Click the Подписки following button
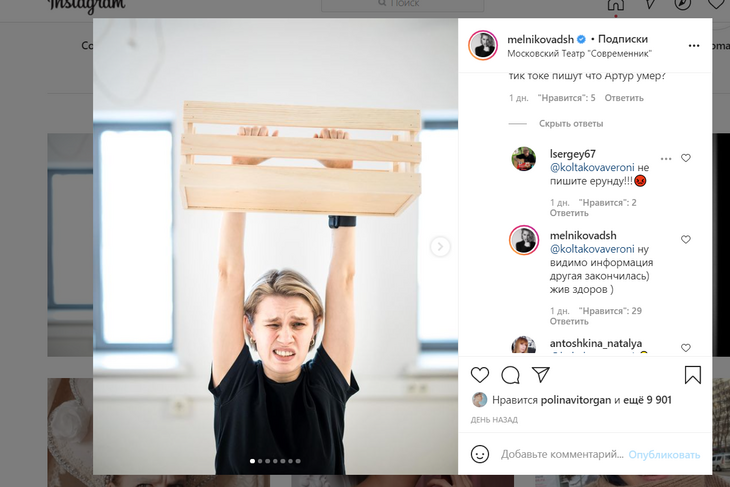 coord(622,39)
